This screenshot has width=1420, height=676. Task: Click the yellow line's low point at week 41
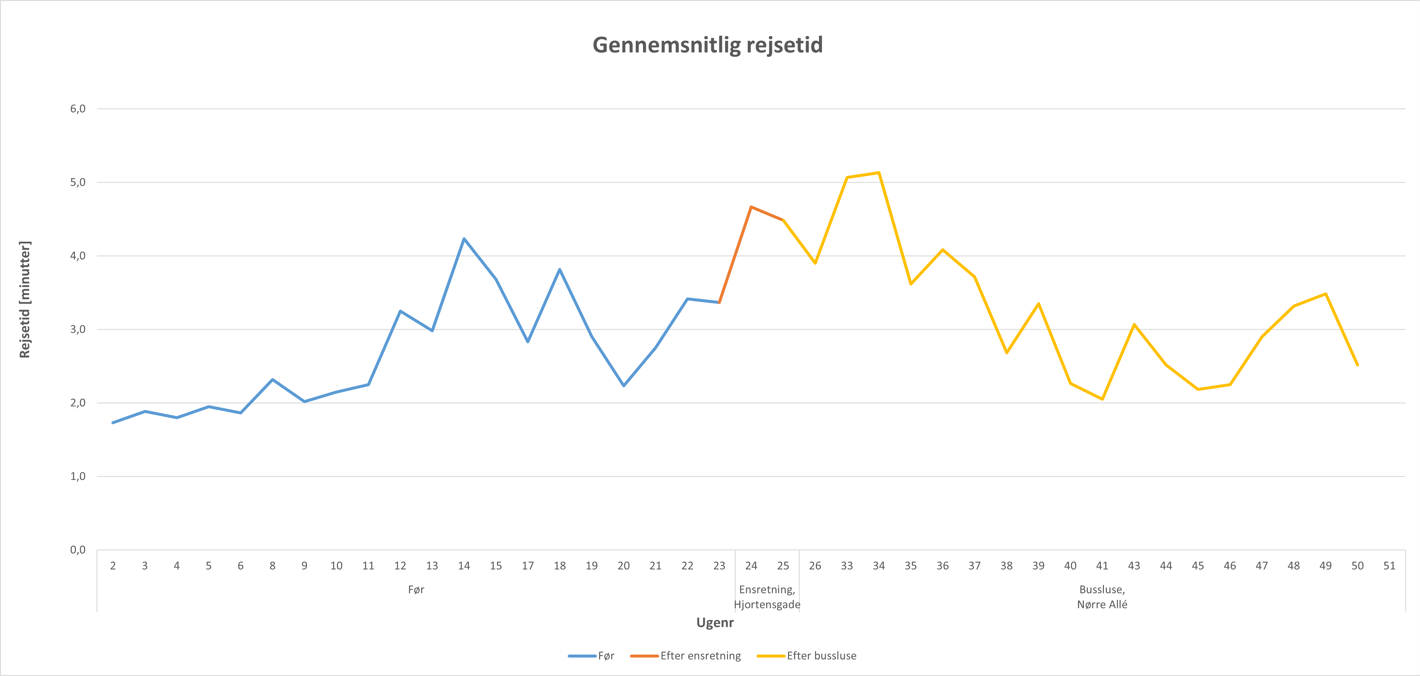[x=1102, y=399]
